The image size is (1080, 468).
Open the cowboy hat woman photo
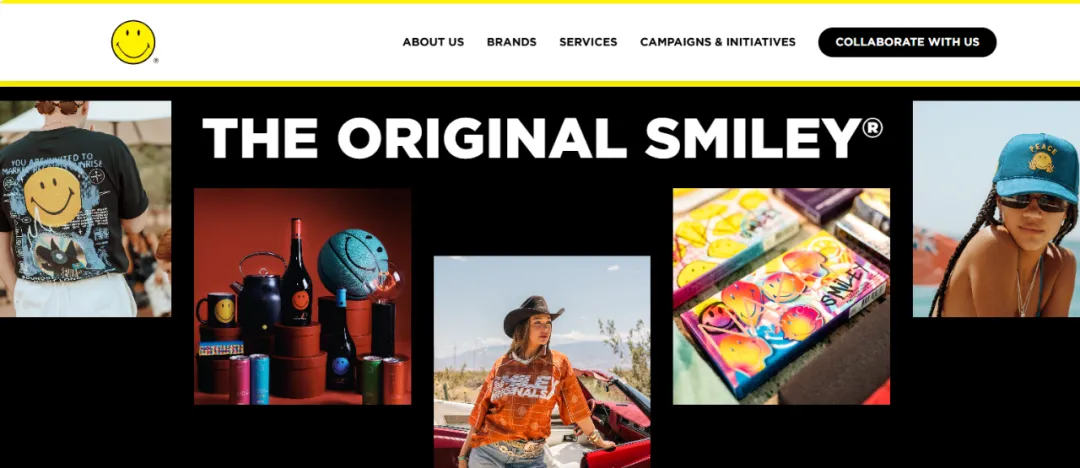pos(542,362)
